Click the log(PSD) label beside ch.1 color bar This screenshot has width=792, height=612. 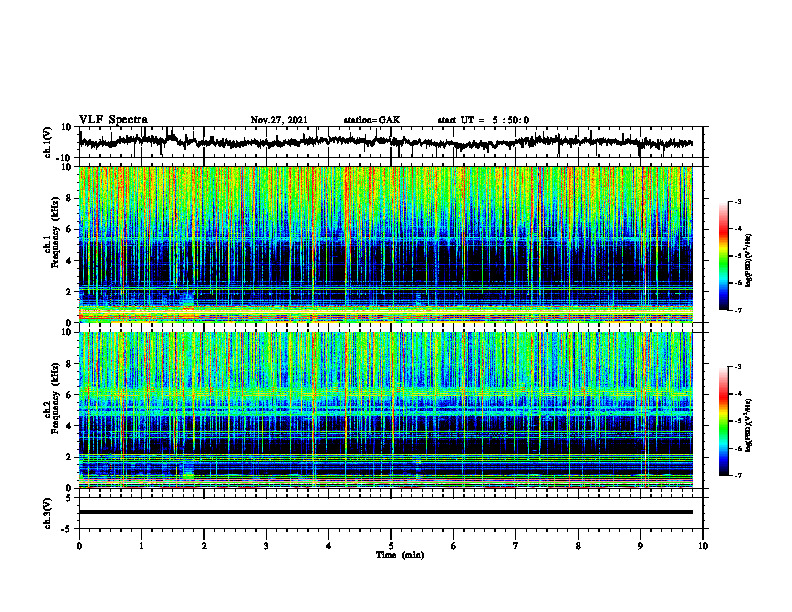(749, 259)
